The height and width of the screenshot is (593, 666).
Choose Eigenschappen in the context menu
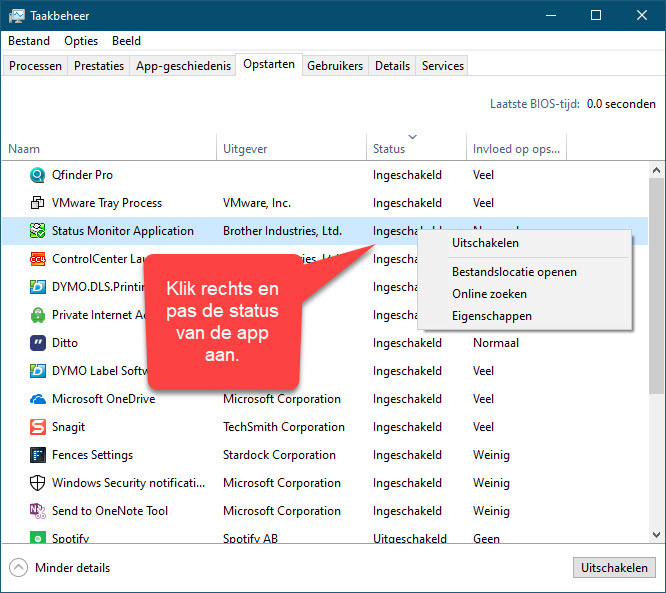[525, 316]
